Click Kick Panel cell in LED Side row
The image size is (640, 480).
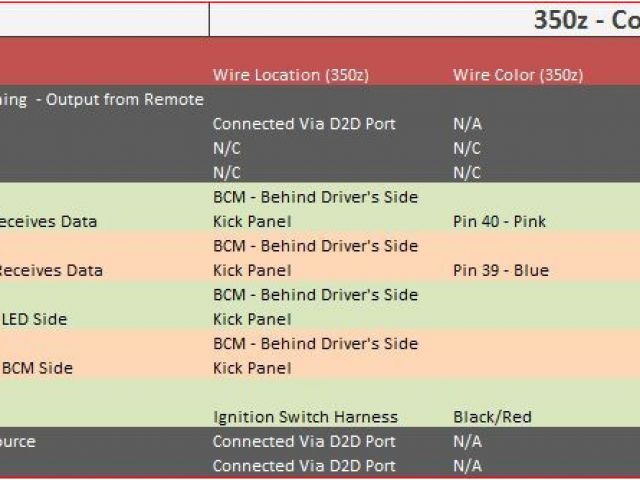click(x=252, y=319)
